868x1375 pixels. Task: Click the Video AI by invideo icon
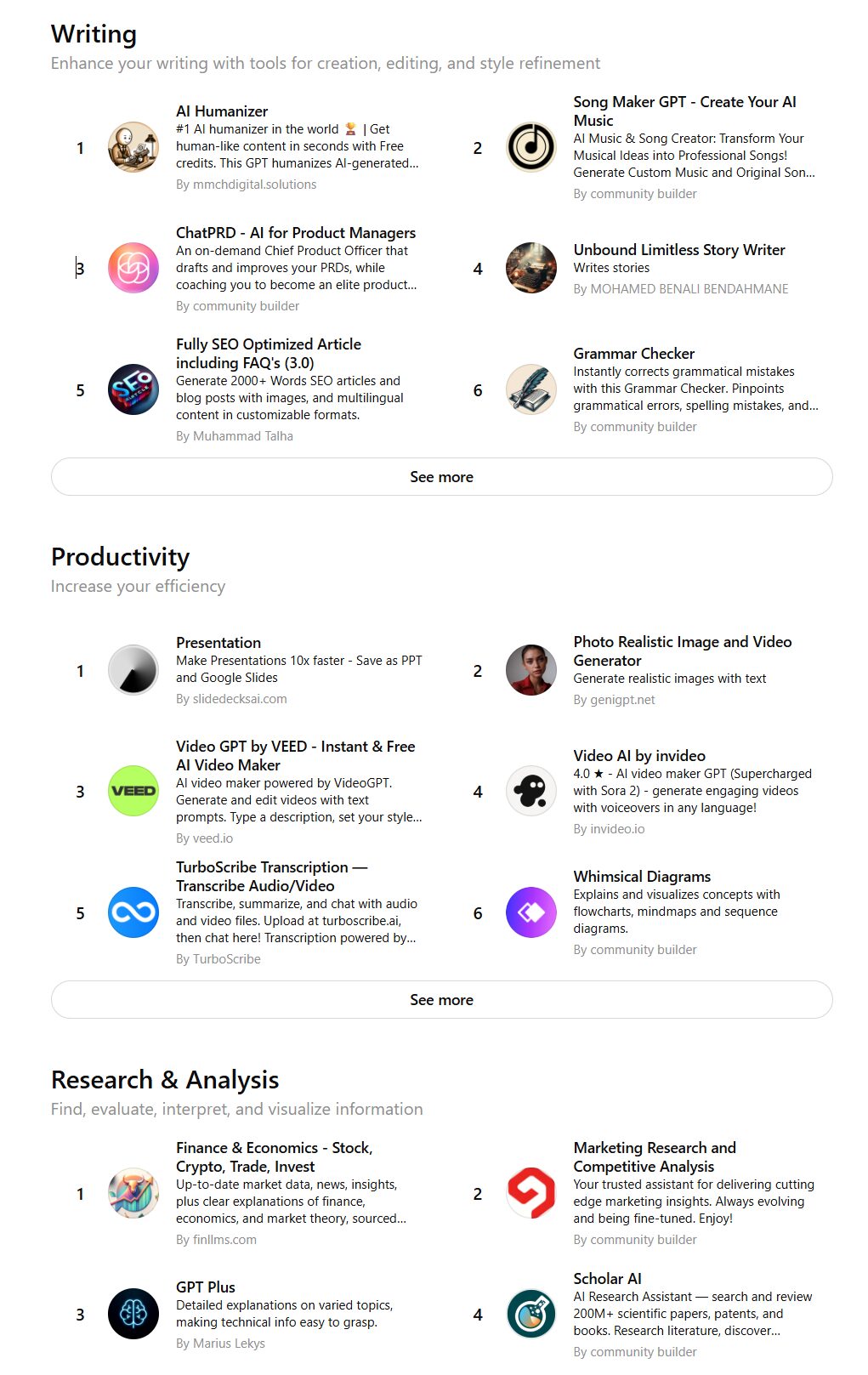(530, 791)
